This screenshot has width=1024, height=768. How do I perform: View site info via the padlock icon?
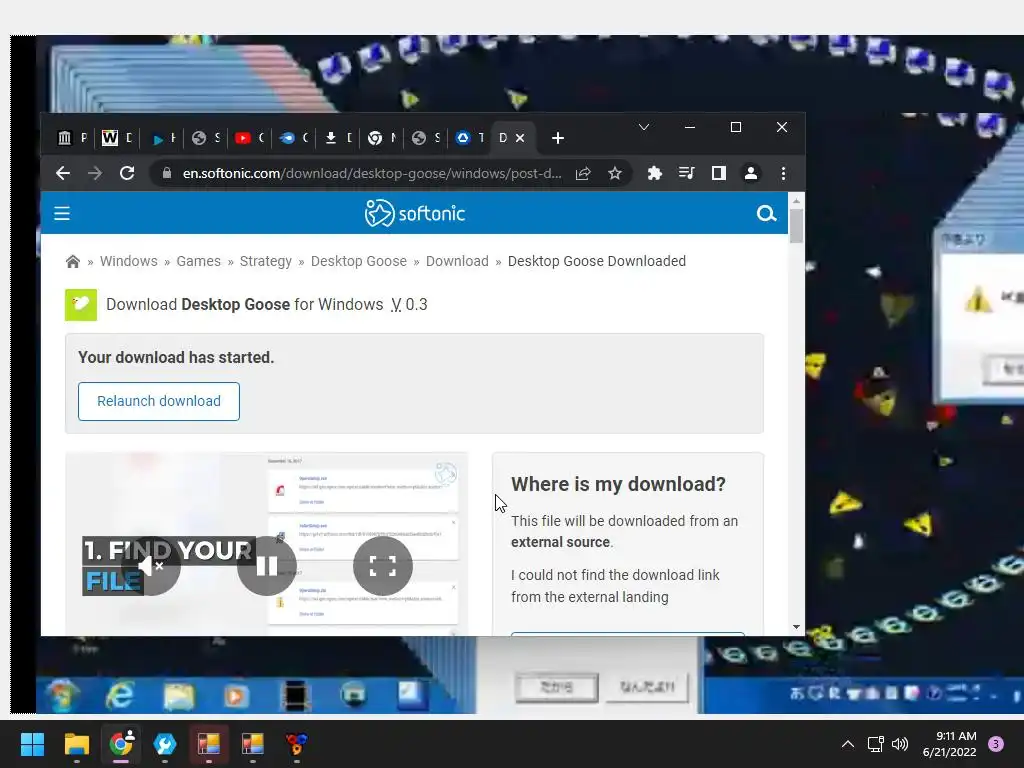(167, 173)
